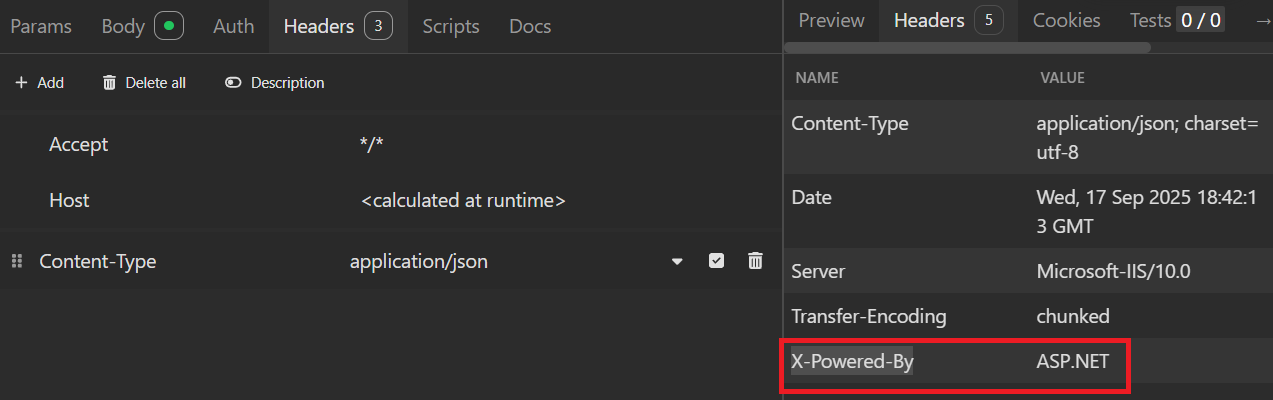
Task: Click the Content-Type header name field
Action: click(98, 262)
